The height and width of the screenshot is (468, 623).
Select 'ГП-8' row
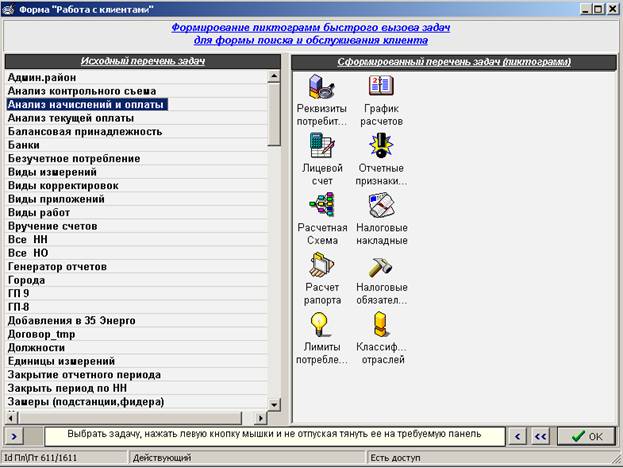(x=136, y=307)
